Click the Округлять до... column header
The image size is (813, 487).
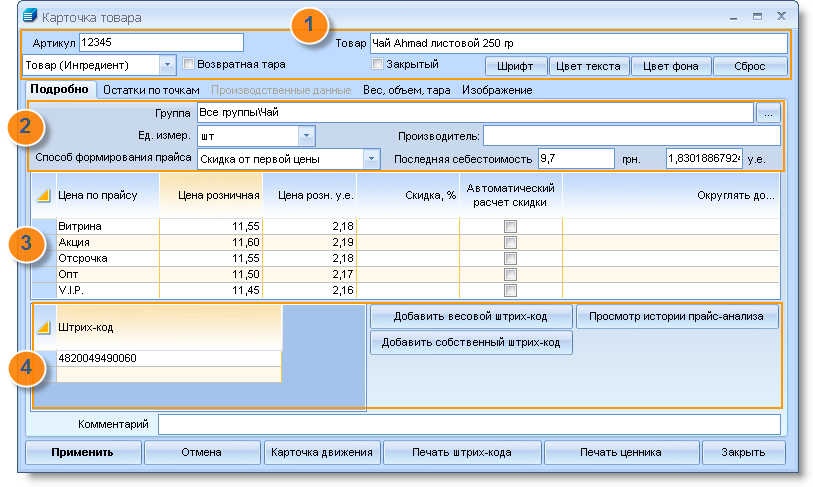coord(671,196)
